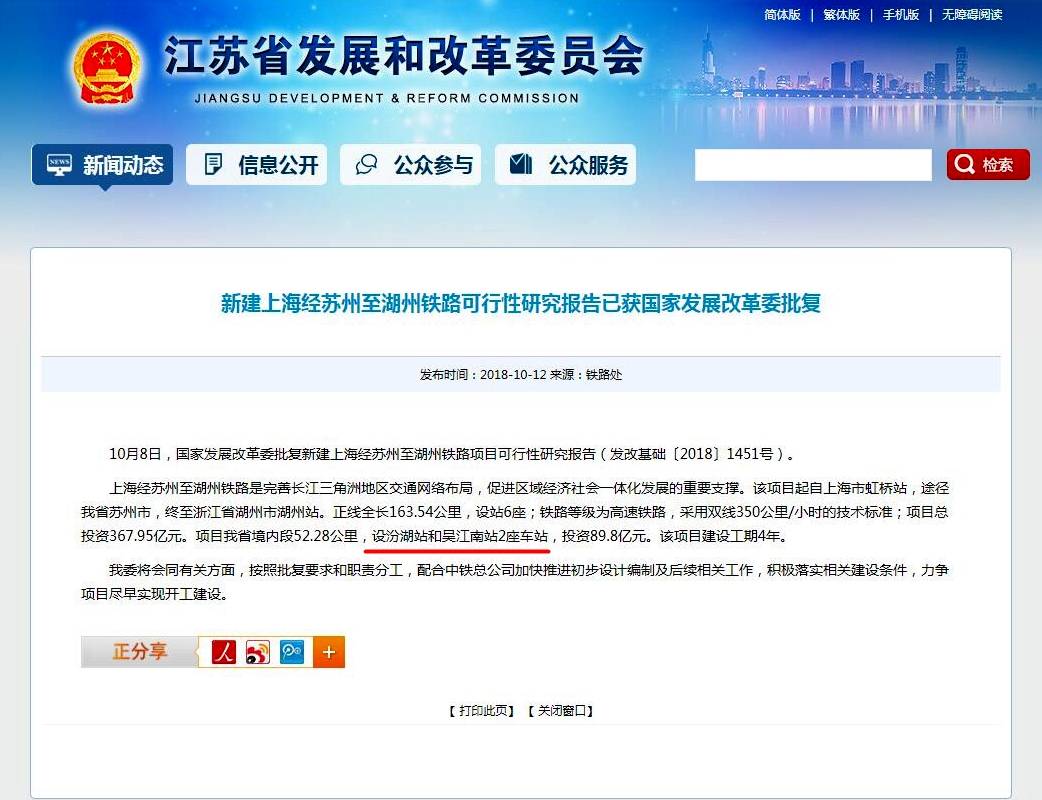This screenshot has width=1042, height=800.
Task: Click the blue article headline title
Action: (520, 304)
